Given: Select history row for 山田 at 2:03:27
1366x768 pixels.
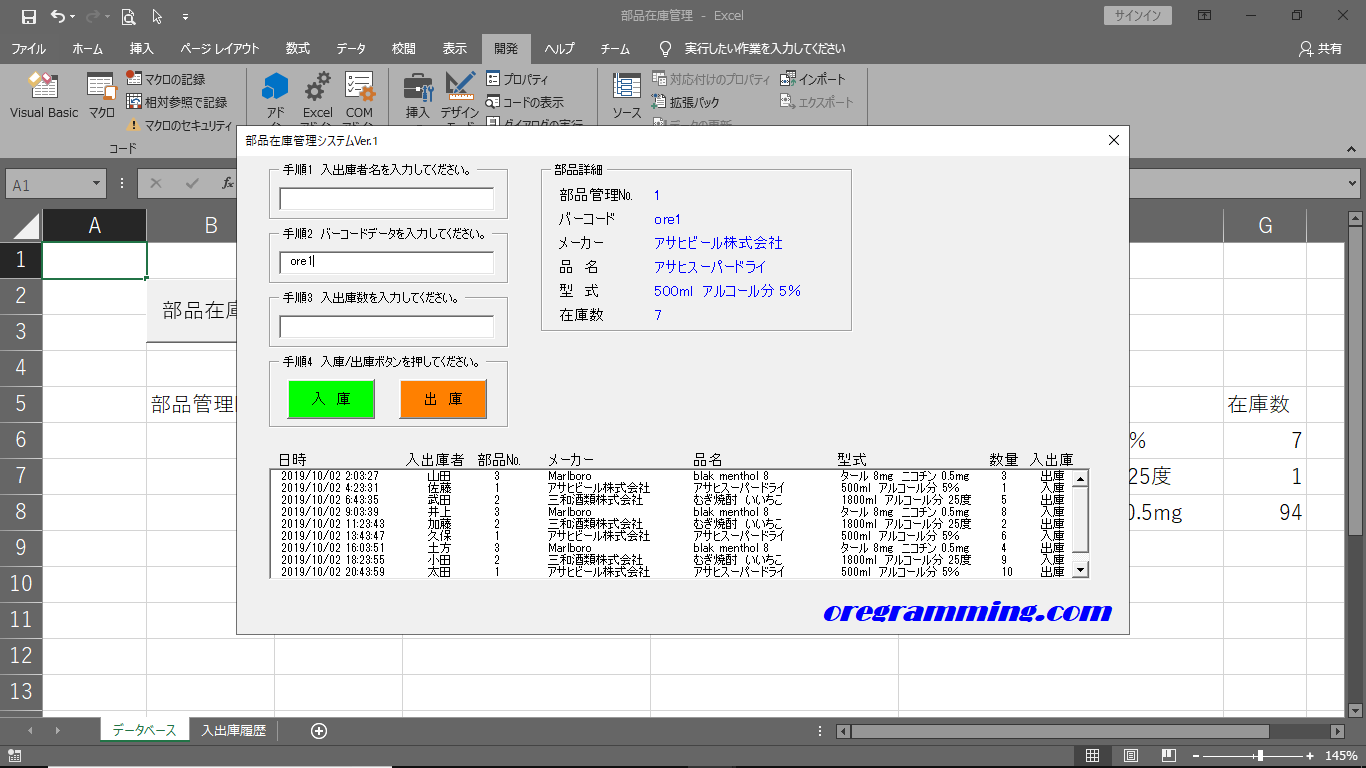Looking at the screenshot, I should click(x=671, y=476).
